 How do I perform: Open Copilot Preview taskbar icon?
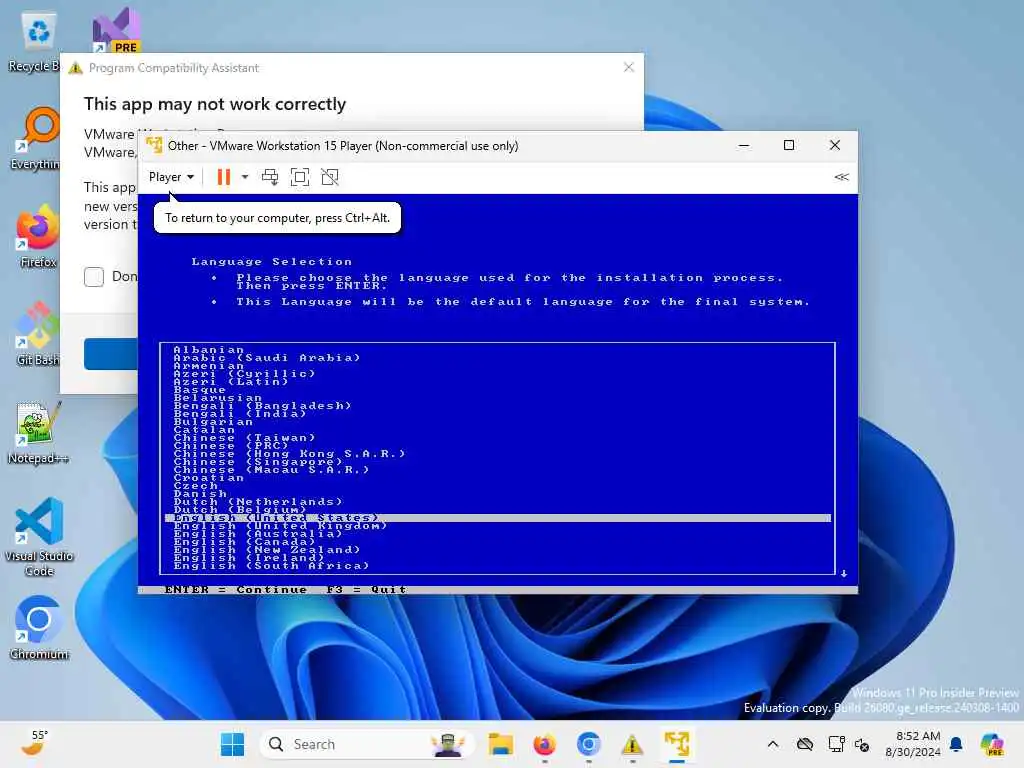pyautogui.click(x=992, y=744)
